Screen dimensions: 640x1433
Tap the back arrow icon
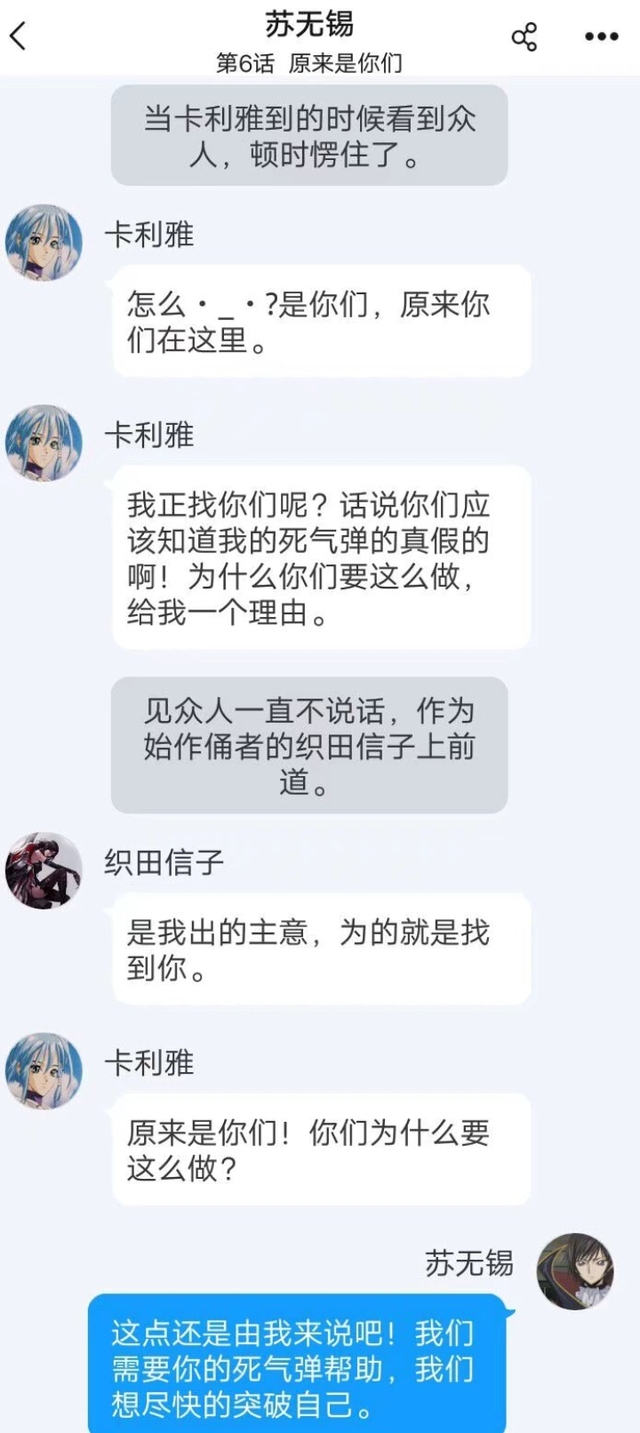[18, 37]
